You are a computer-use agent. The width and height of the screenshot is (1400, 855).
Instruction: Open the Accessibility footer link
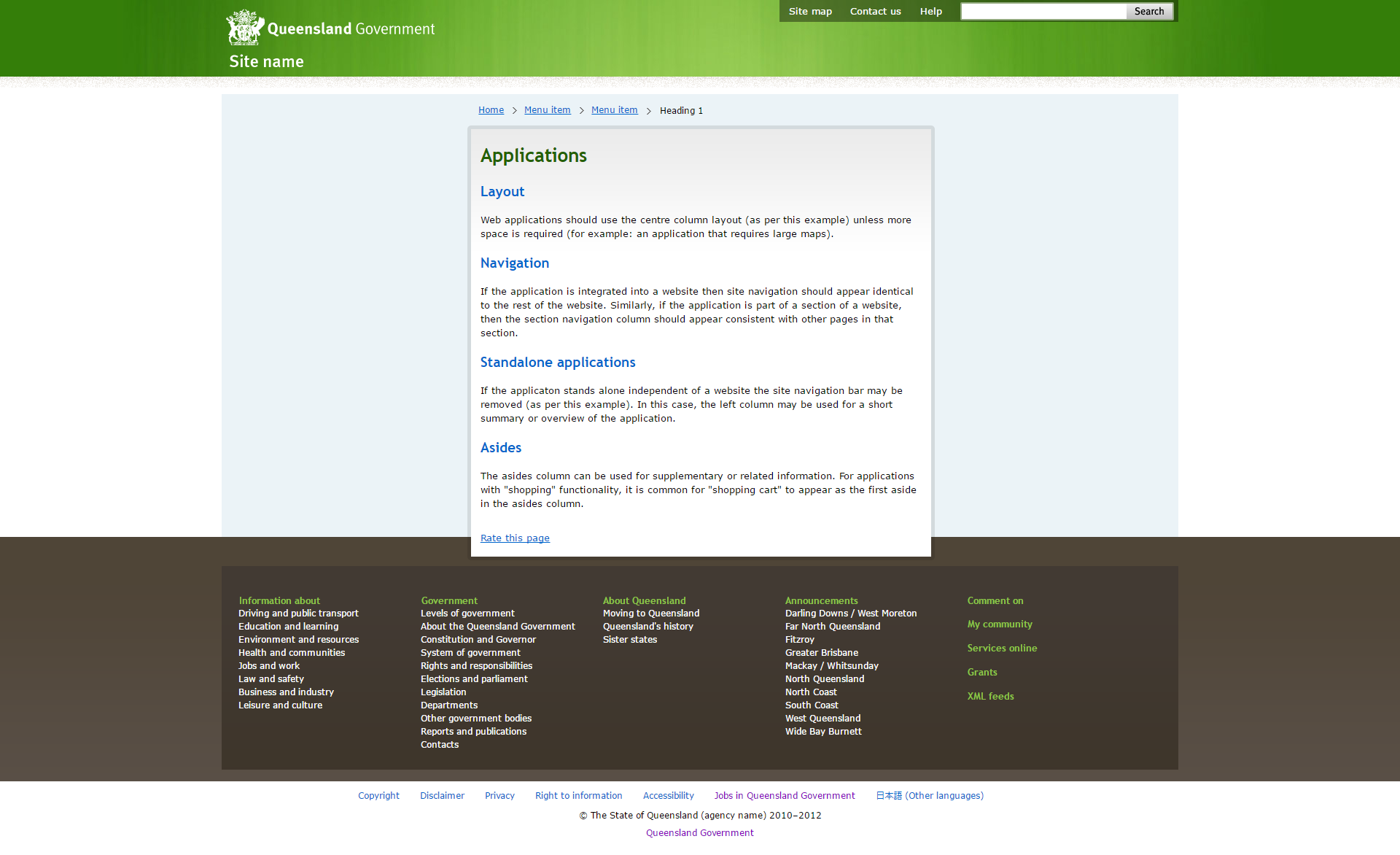coord(668,796)
